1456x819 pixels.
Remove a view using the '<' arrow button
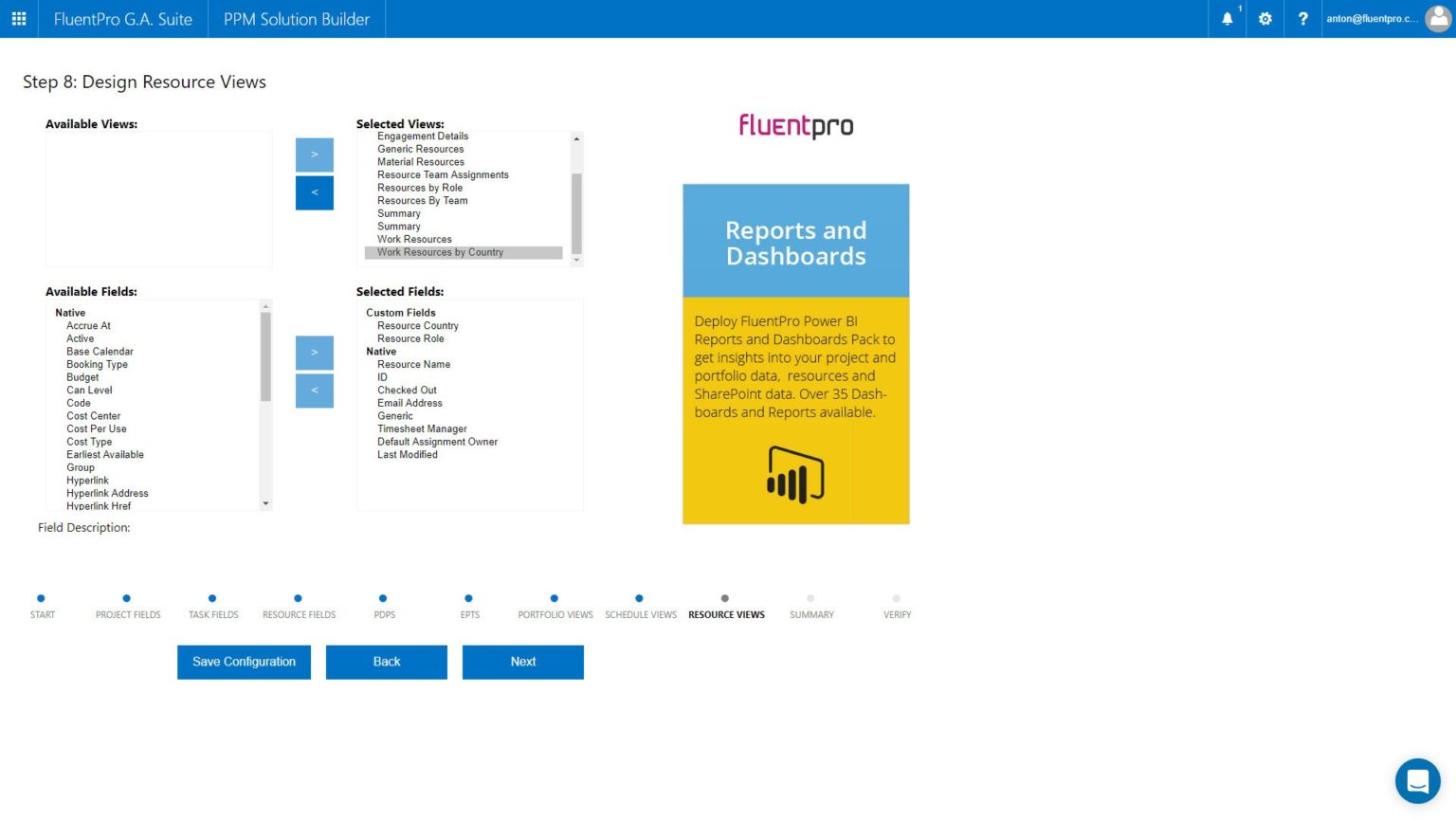pyautogui.click(x=314, y=192)
